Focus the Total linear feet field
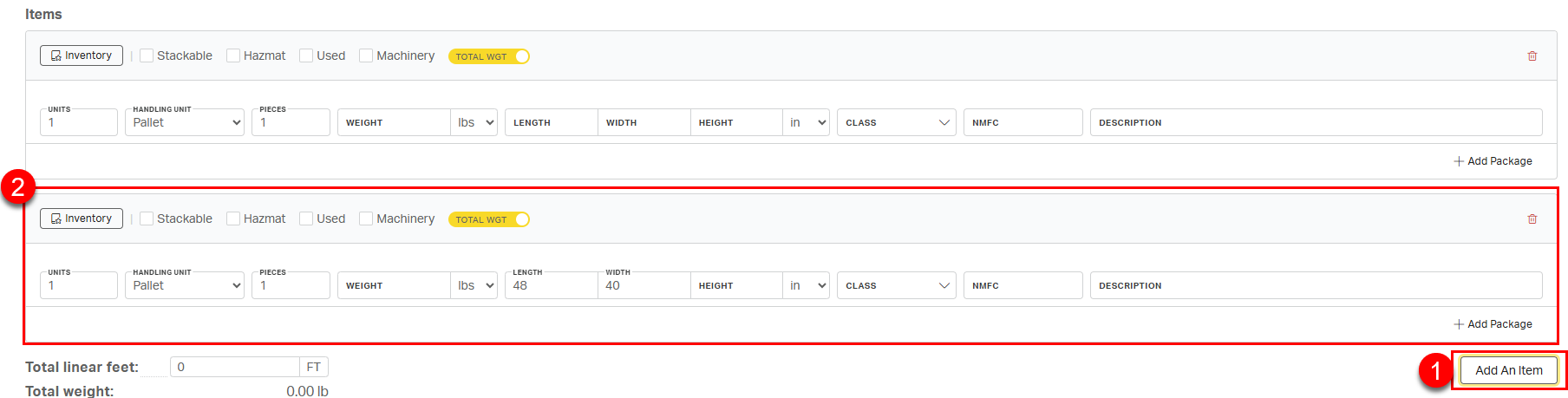The width and height of the screenshot is (1568, 398). point(234,367)
